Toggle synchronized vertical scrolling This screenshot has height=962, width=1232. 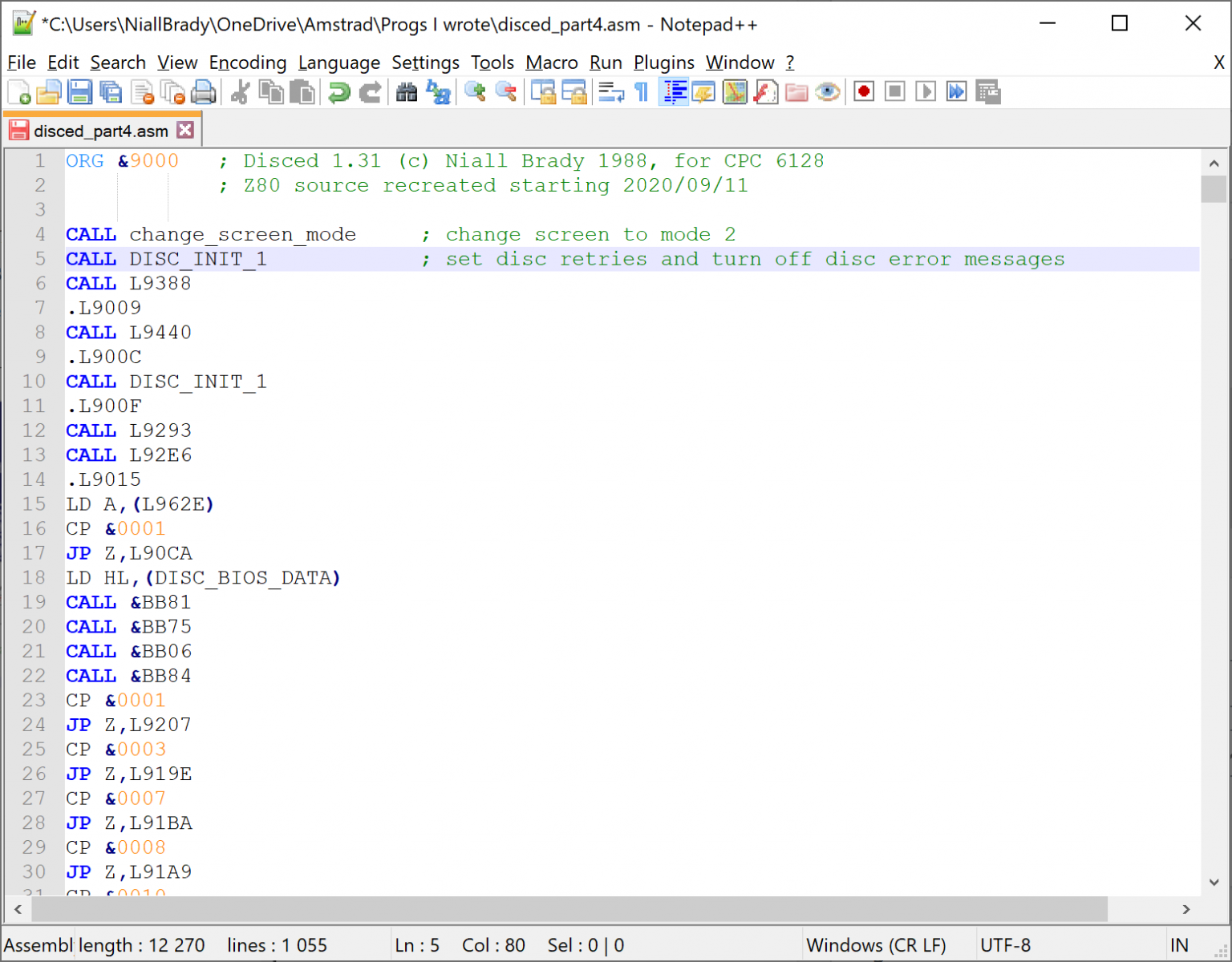click(x=542, y=91)
